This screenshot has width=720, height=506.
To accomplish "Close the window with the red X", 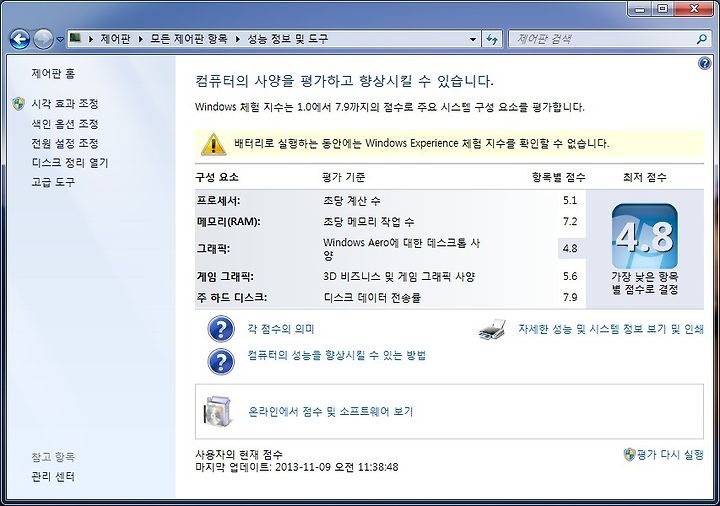I will coord(694,9).
